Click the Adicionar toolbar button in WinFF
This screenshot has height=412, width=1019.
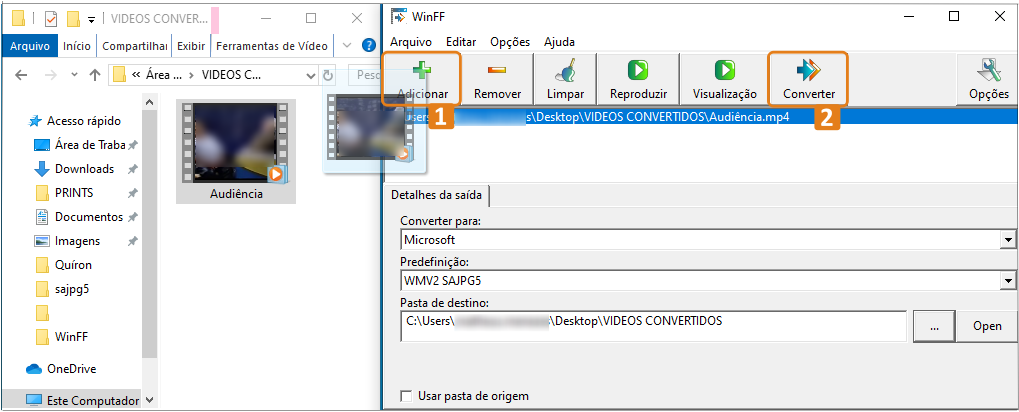pos(422,79)
